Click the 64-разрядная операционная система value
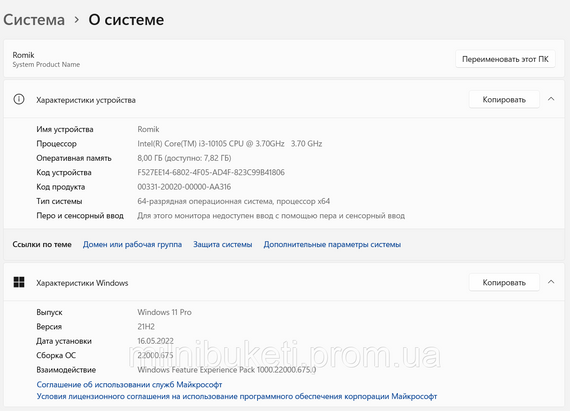570x411 pixels. [x=234, y=201]
